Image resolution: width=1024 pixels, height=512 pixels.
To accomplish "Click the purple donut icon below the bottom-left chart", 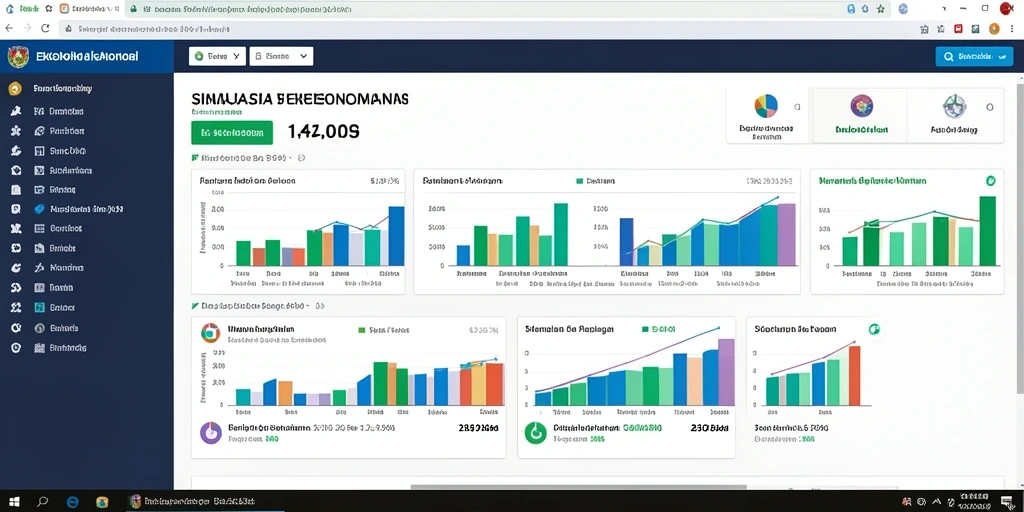I will point(211,432).
